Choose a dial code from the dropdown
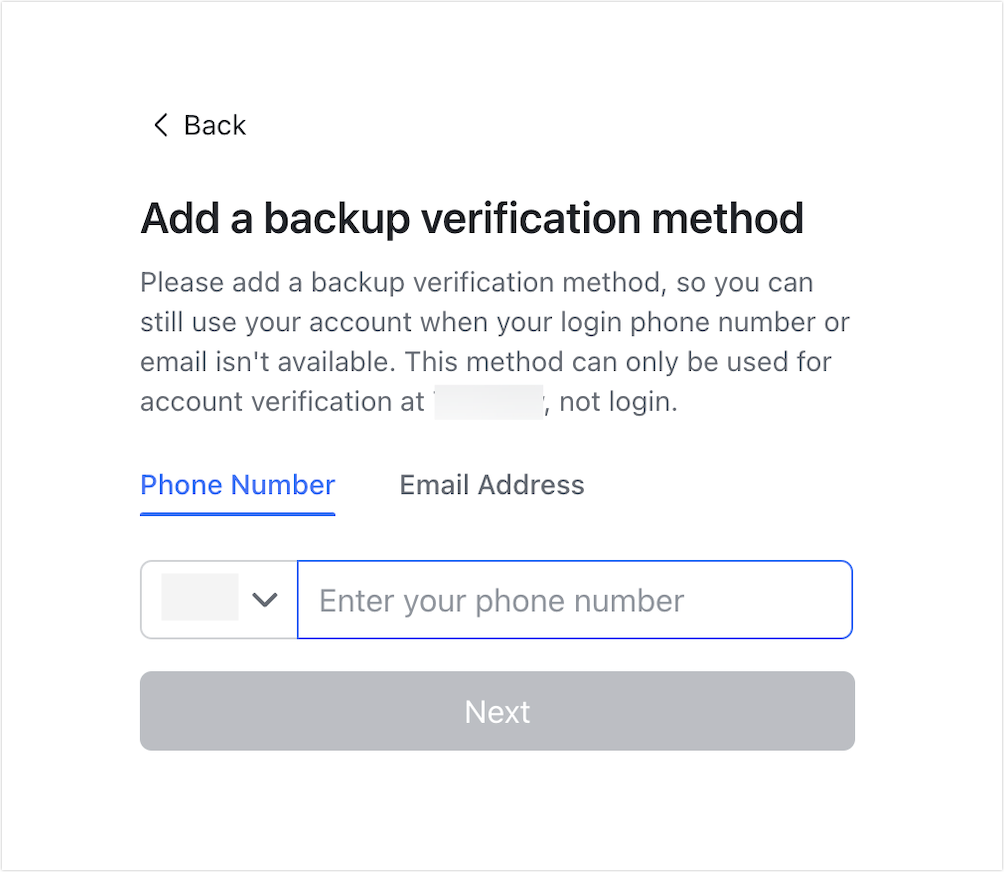 218,600
